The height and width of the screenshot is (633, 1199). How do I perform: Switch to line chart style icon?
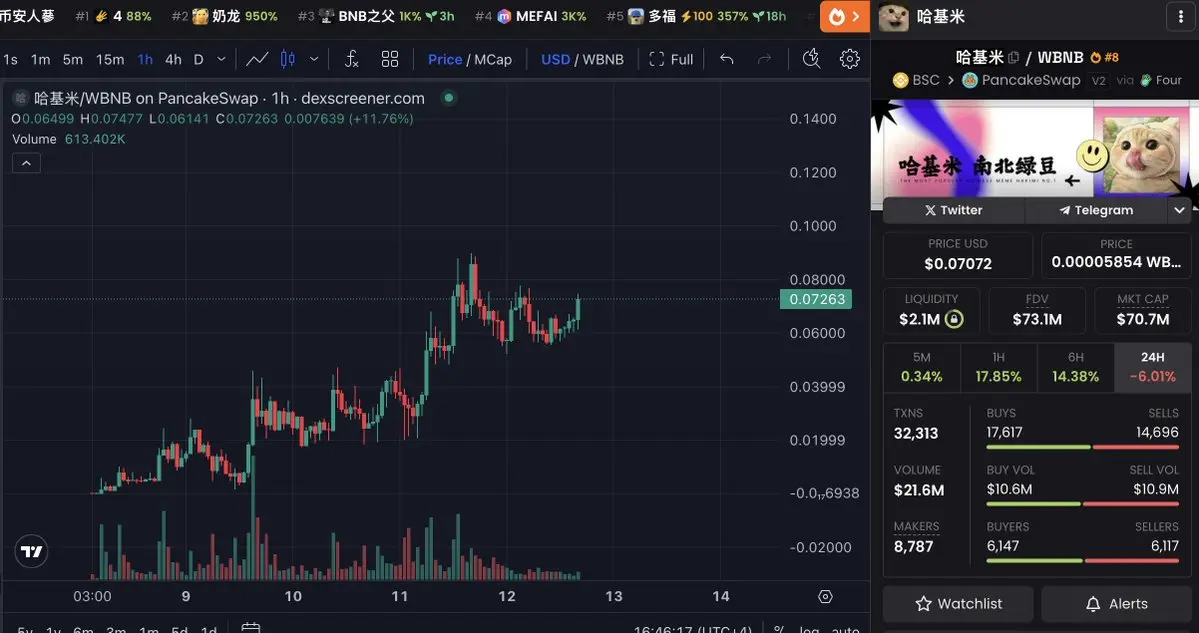(x=257, y=59)
